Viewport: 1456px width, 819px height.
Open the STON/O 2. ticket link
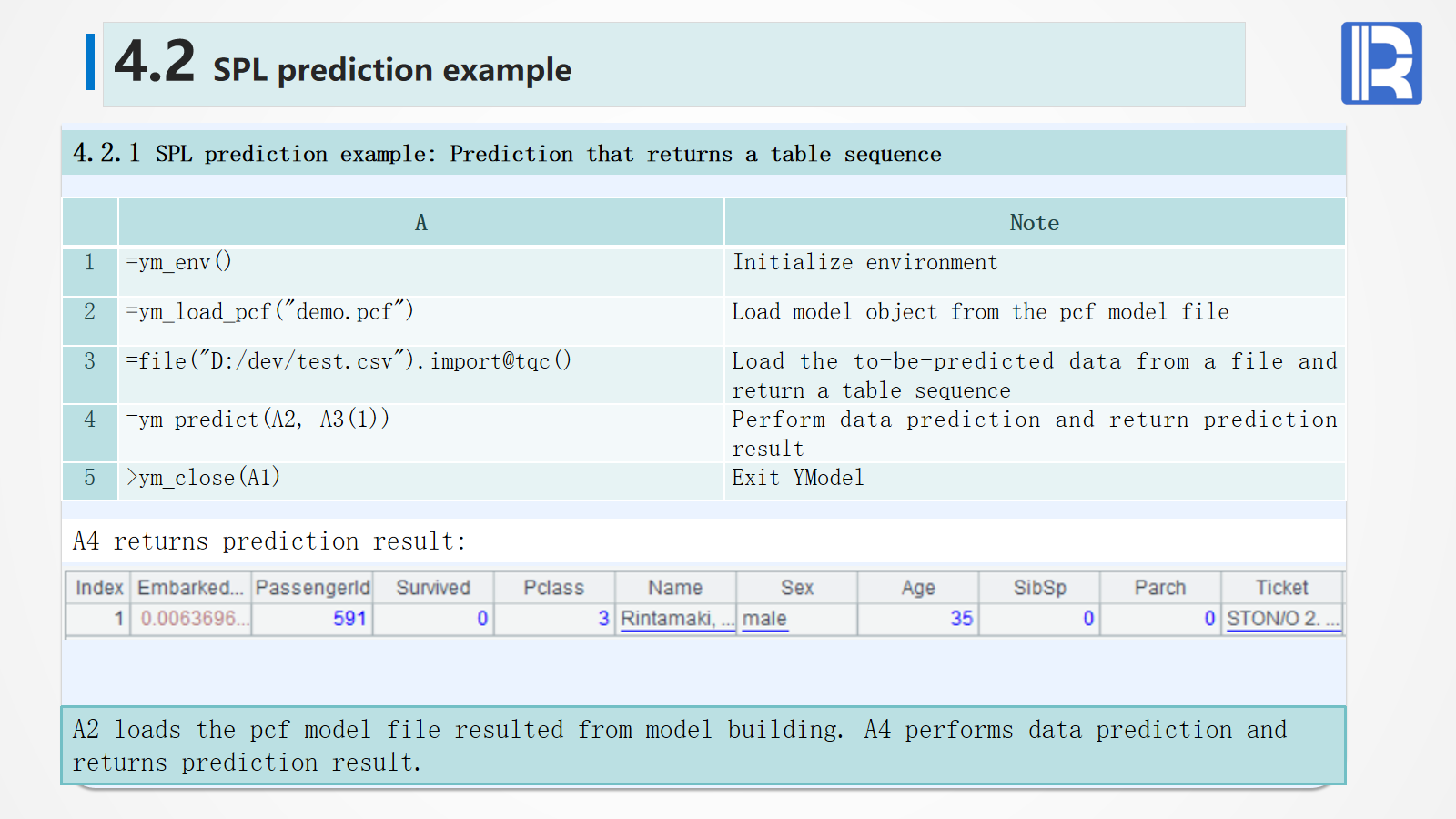[1281, 619]
